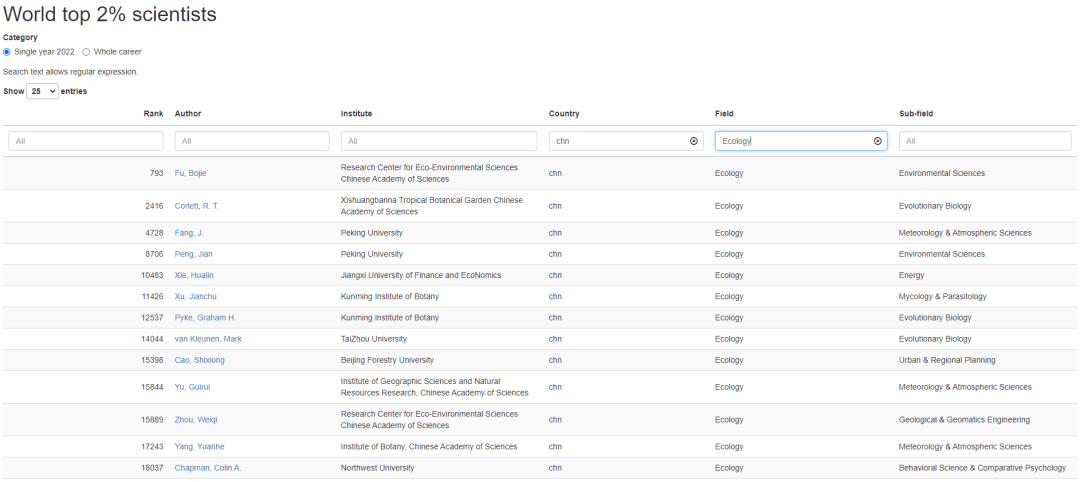Select rank cell '14044'
Screen dimensions: 1080x482
tap(152, 339)
